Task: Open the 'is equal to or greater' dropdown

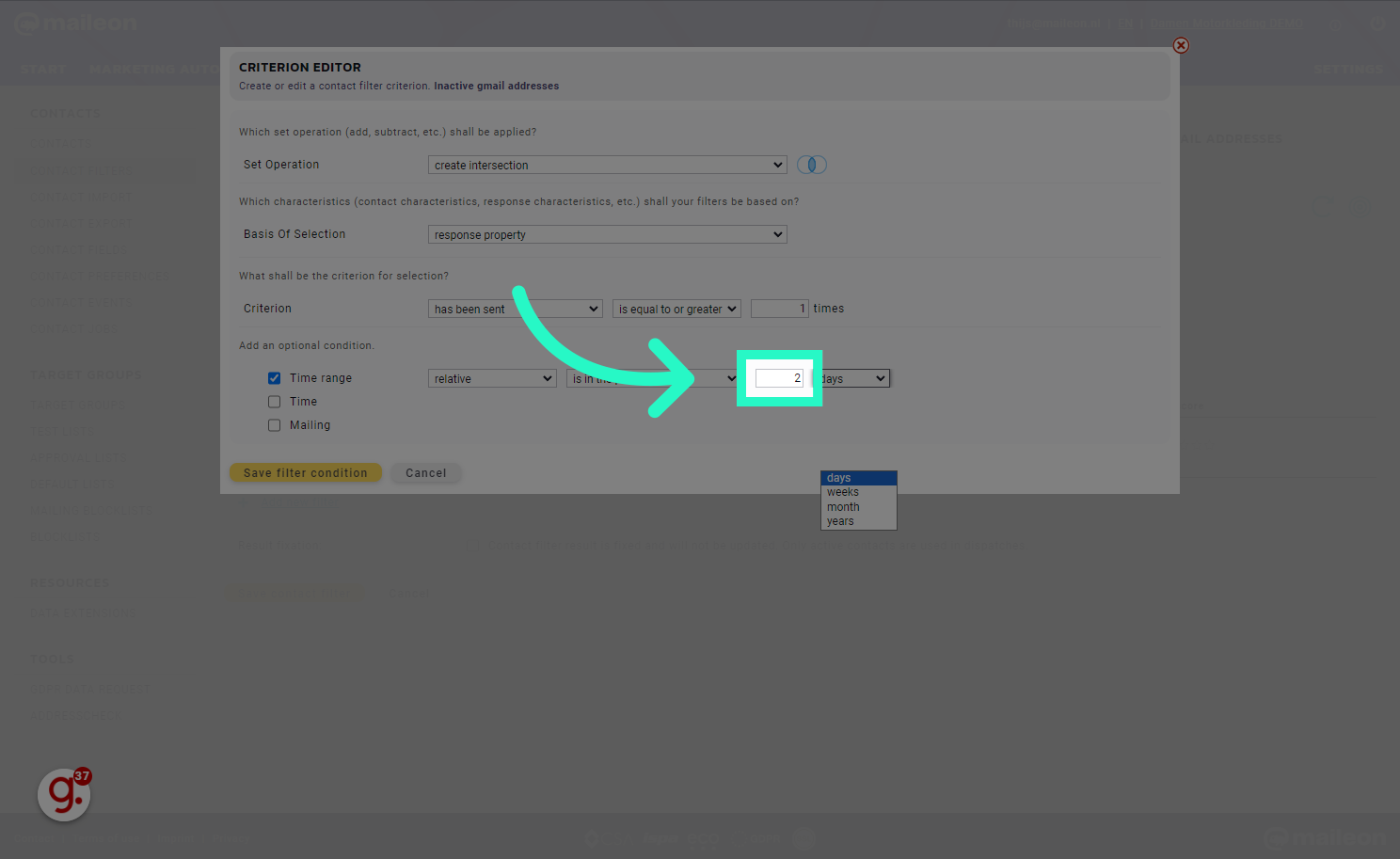Action: point(676,309)
